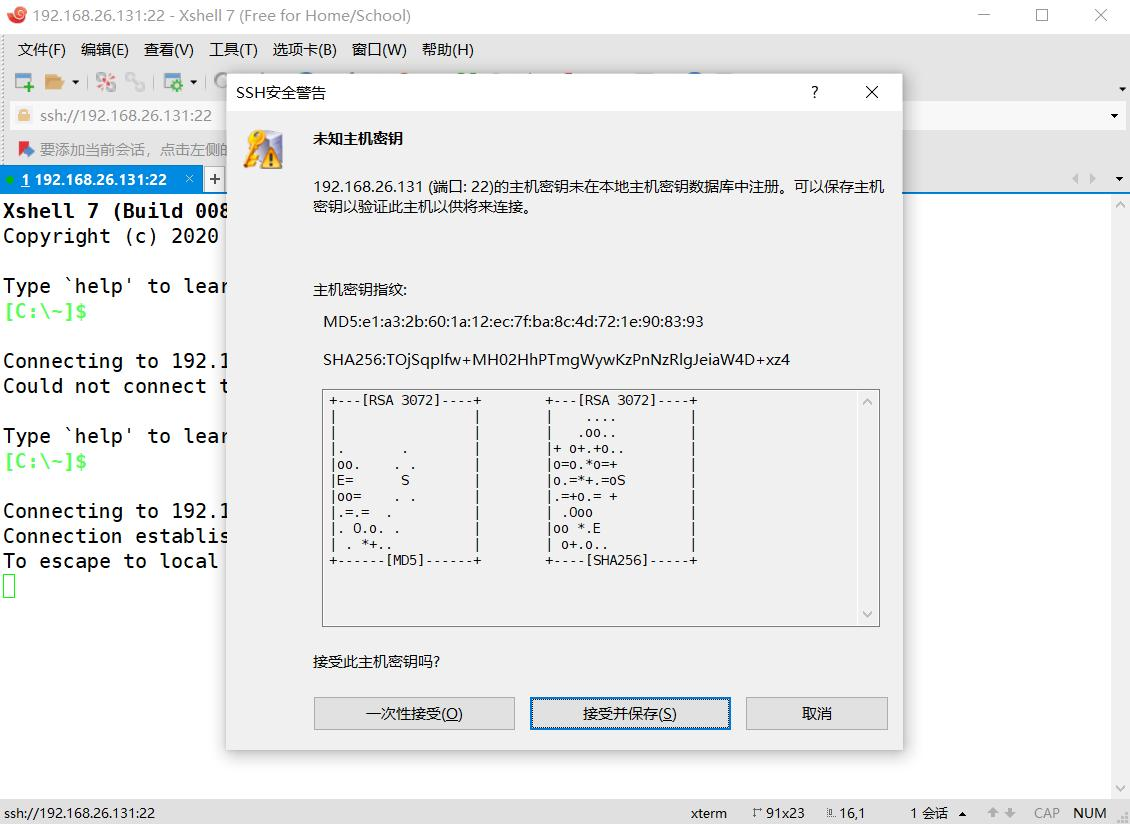The width and height of the screenshot is (1130, 824).
Task: Click the [MD5] randomart footer label
Action: 405,560
